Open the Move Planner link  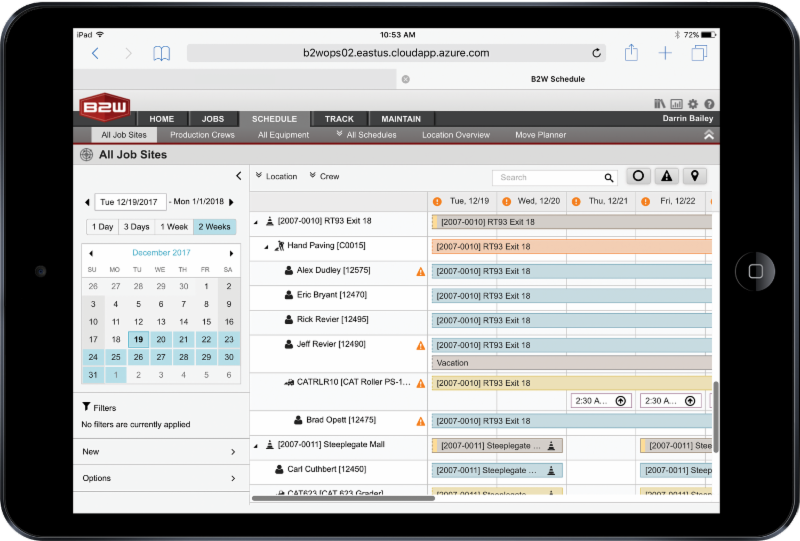pyautogui.click(x=540, y=135)
